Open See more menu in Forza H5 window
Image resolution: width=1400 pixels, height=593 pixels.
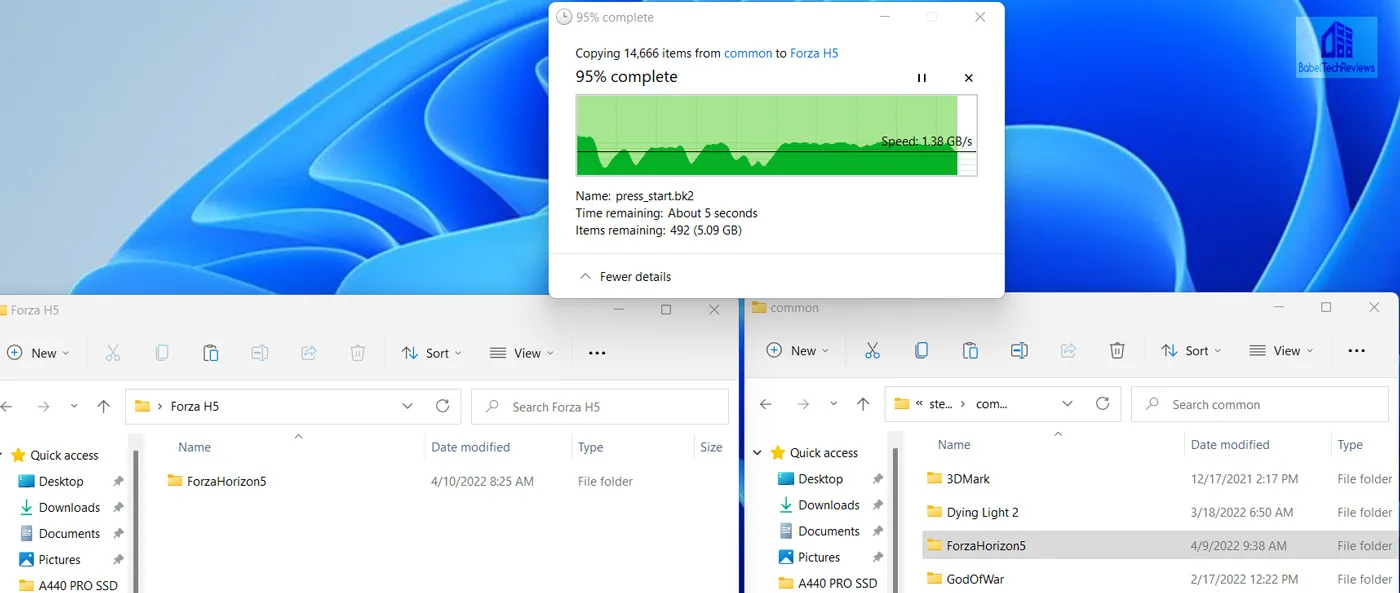(597, 353)
